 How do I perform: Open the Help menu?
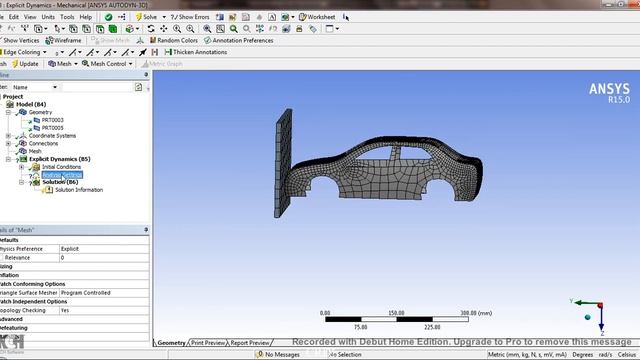(x=85, y=17)
